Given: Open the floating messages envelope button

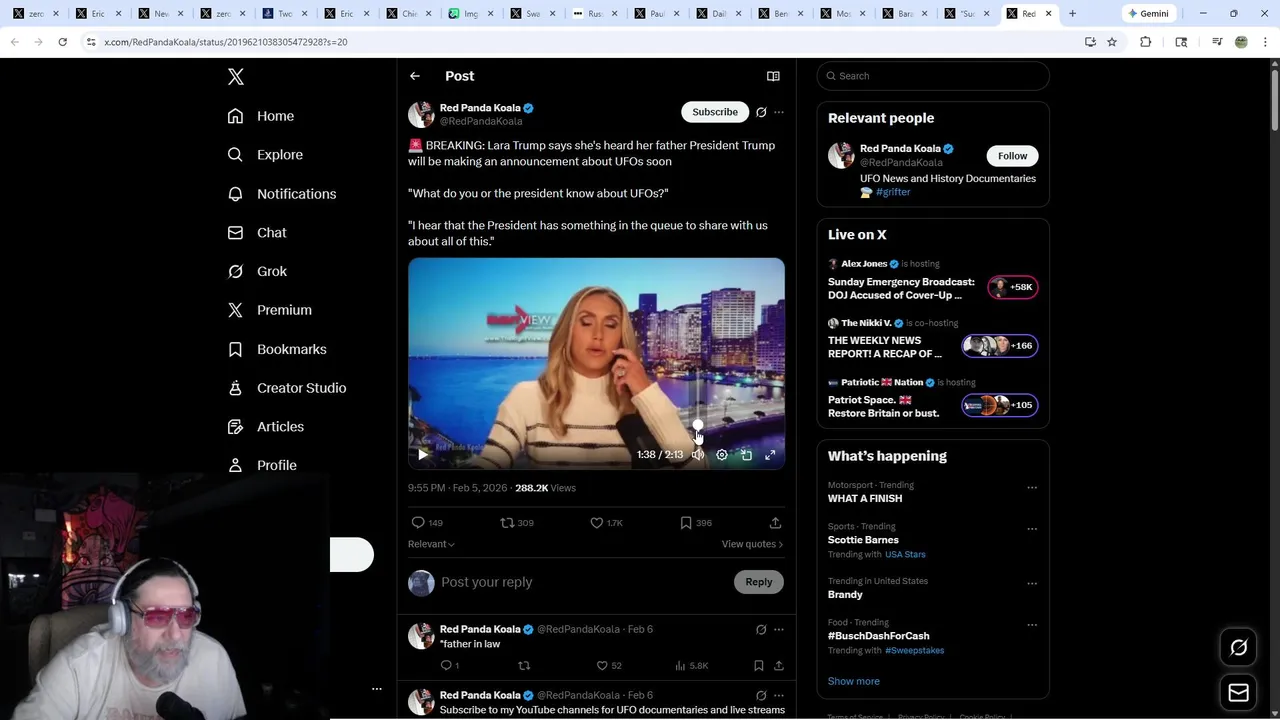Looking at the screenshot, I should 1238,692.
